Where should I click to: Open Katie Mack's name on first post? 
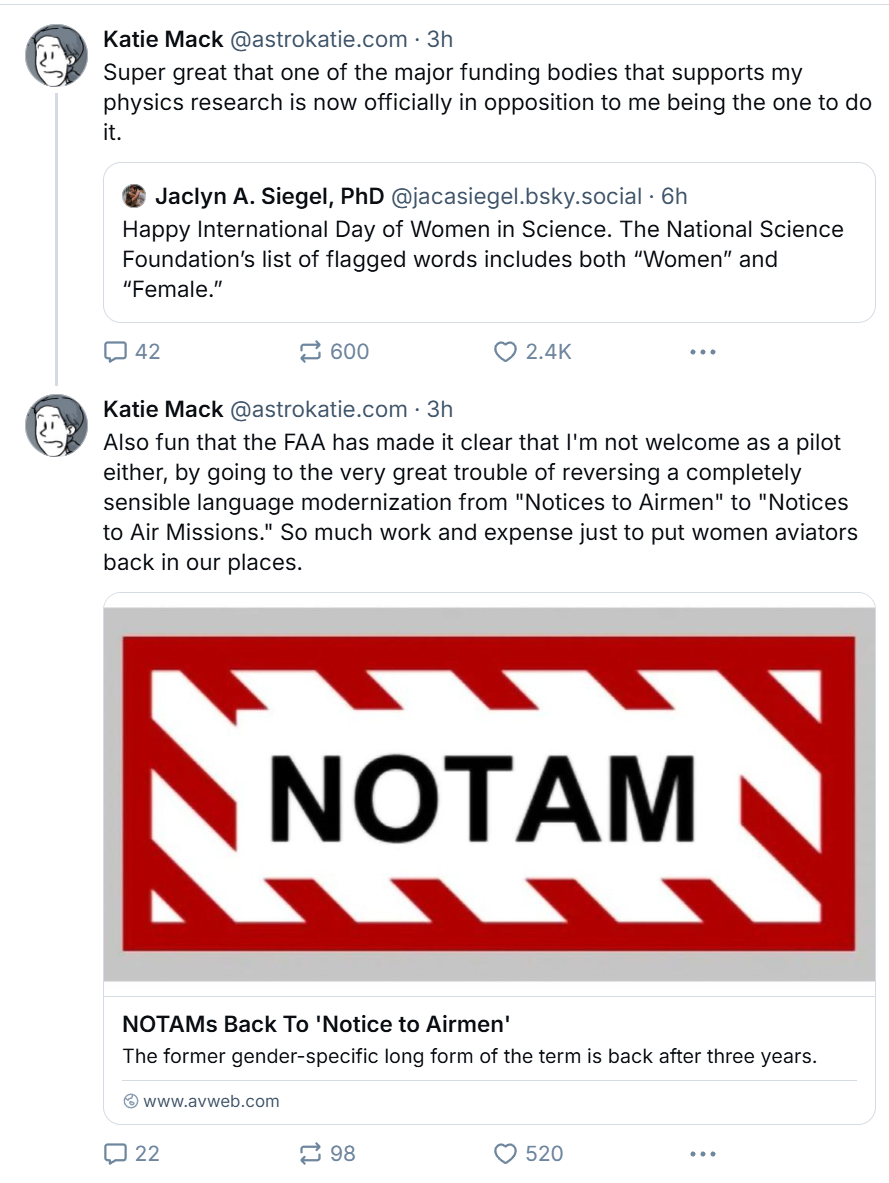tap(163, 40)
